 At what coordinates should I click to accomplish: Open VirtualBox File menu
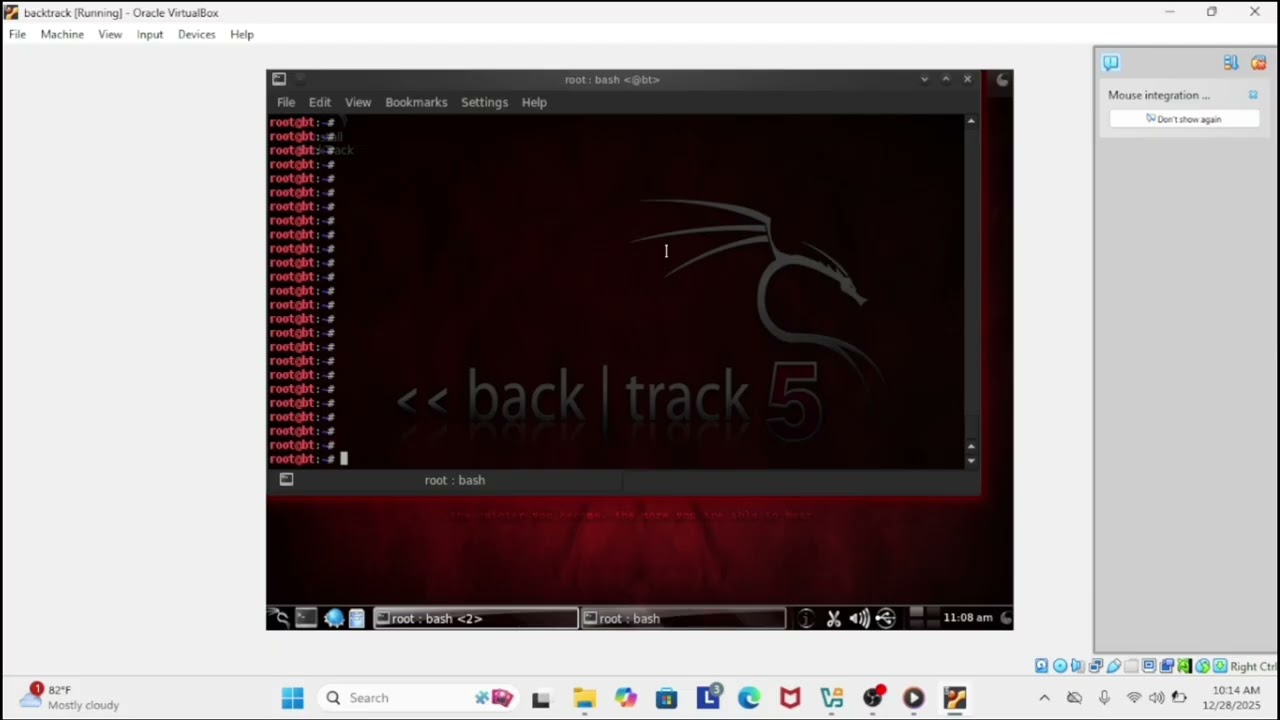17,34
